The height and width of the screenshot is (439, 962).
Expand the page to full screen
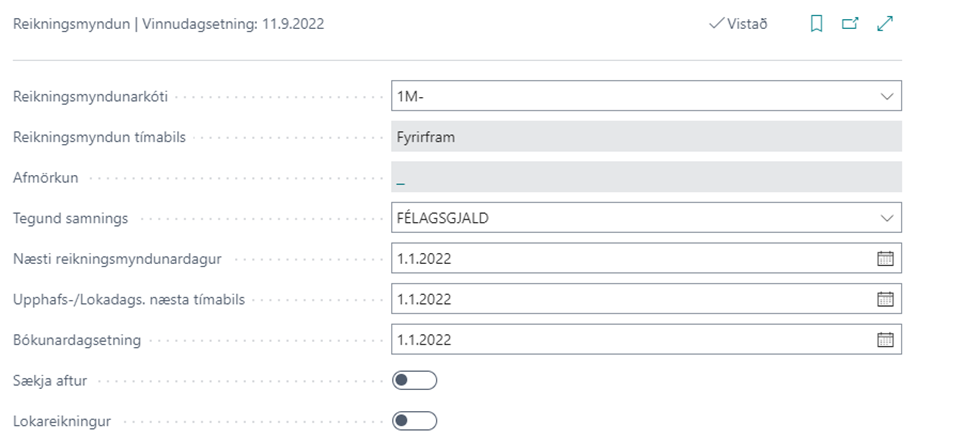885,24
